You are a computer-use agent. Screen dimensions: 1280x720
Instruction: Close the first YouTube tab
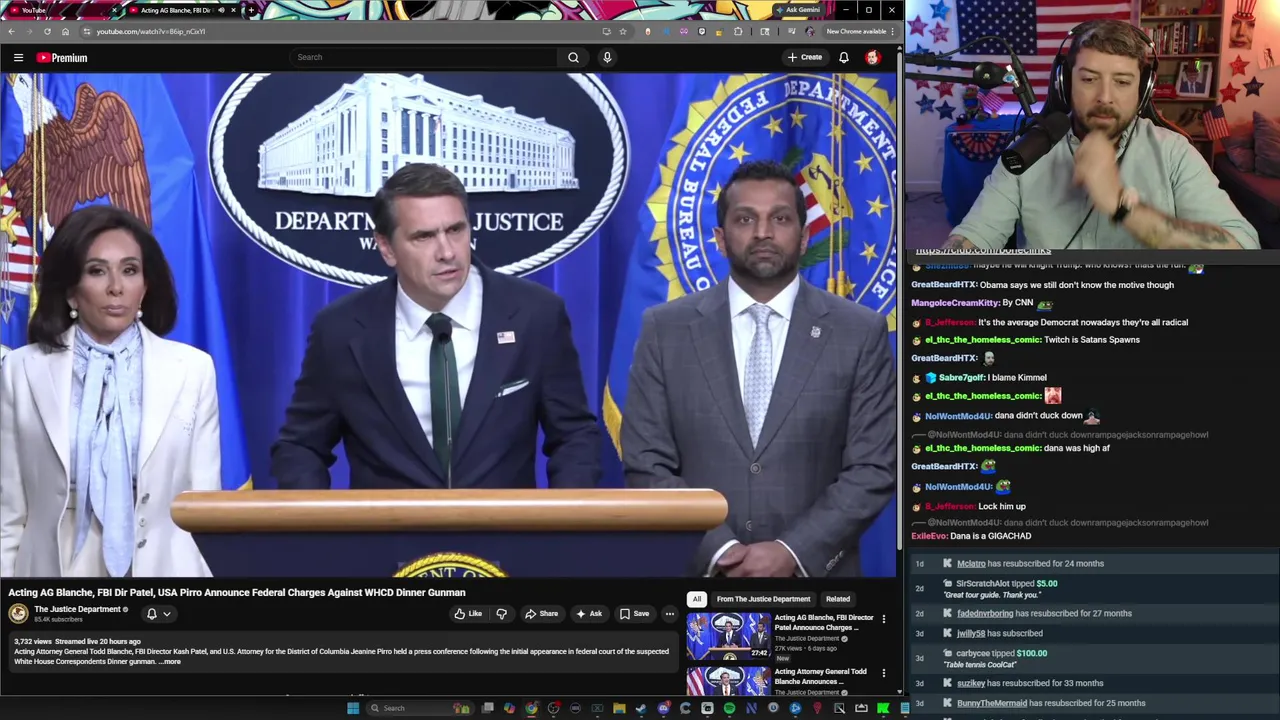114,10
